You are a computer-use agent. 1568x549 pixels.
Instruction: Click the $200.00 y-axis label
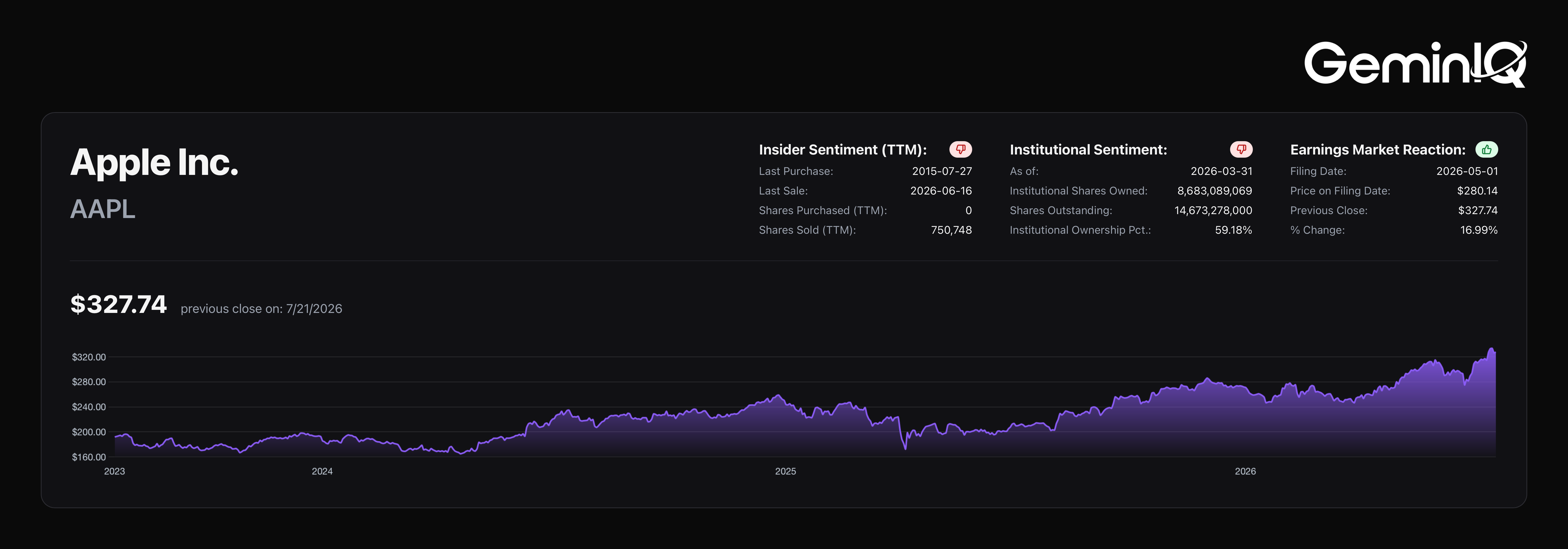point(89,432)
